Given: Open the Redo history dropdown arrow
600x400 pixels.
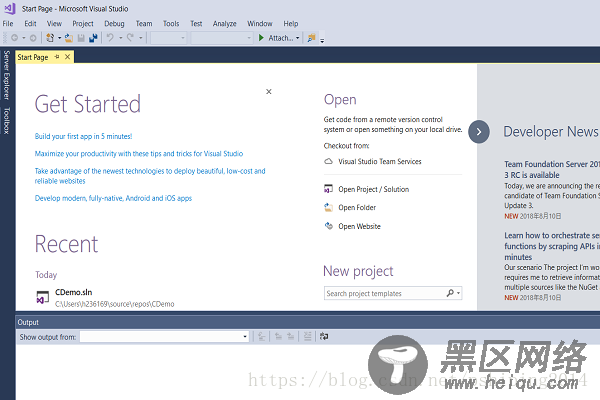Looking at the screenshot, I should pyautogui.click(x=140, y=38).
